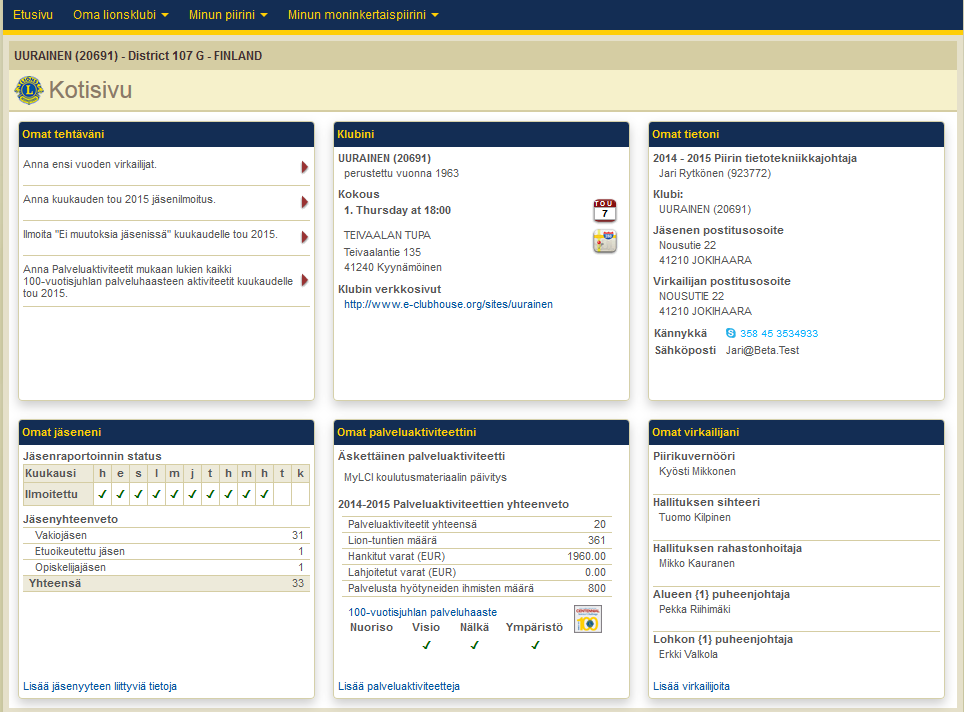Image resolution: width=964 pixels, height=712 pixels.
Task: Click Lisää palveluaktiviteetteja link
Action: coord(398,686)
